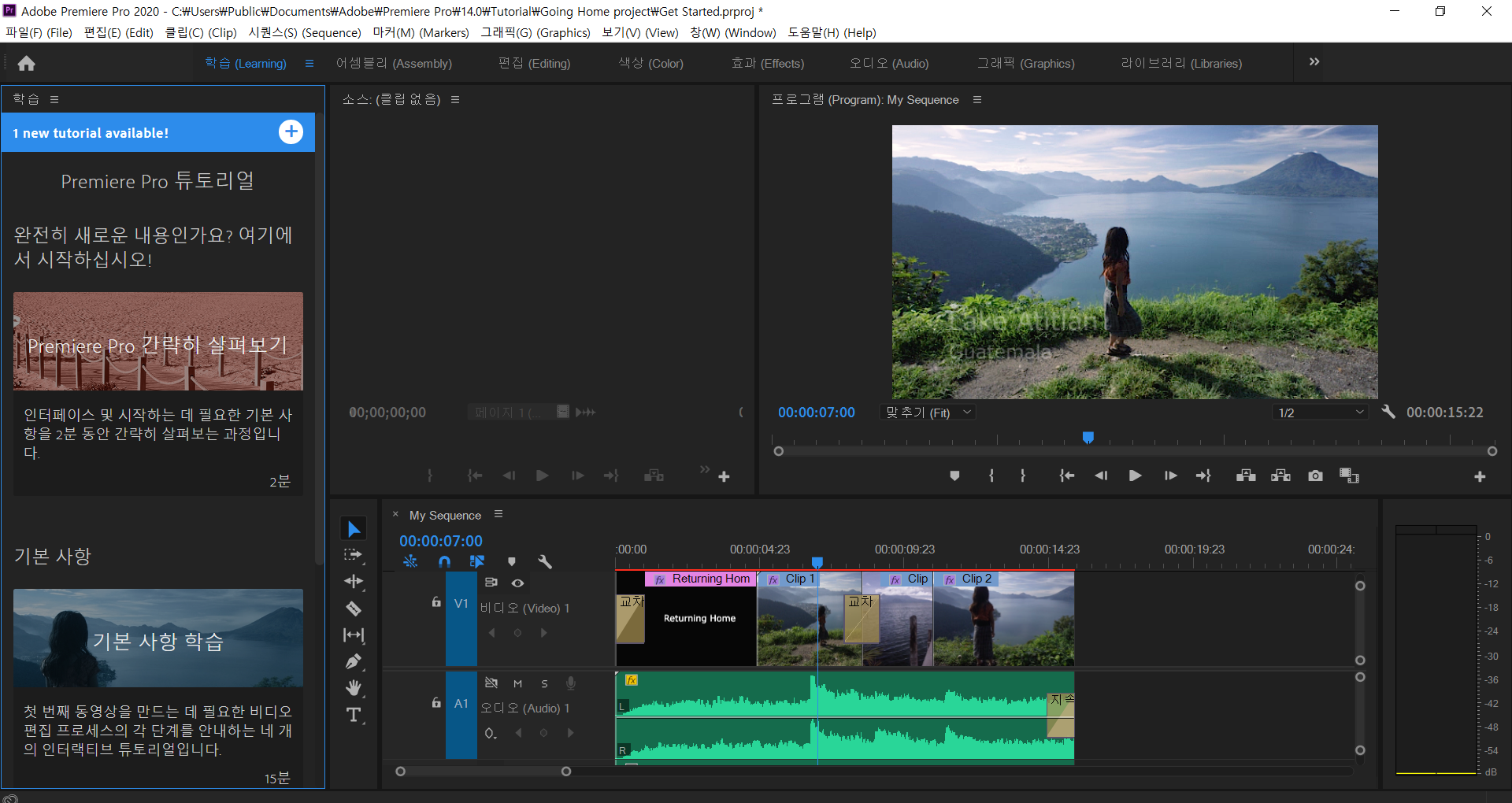Open Learning workspace menu
Image resolution: width=1512 pixels, height=803 pixels.
[309, 63]
